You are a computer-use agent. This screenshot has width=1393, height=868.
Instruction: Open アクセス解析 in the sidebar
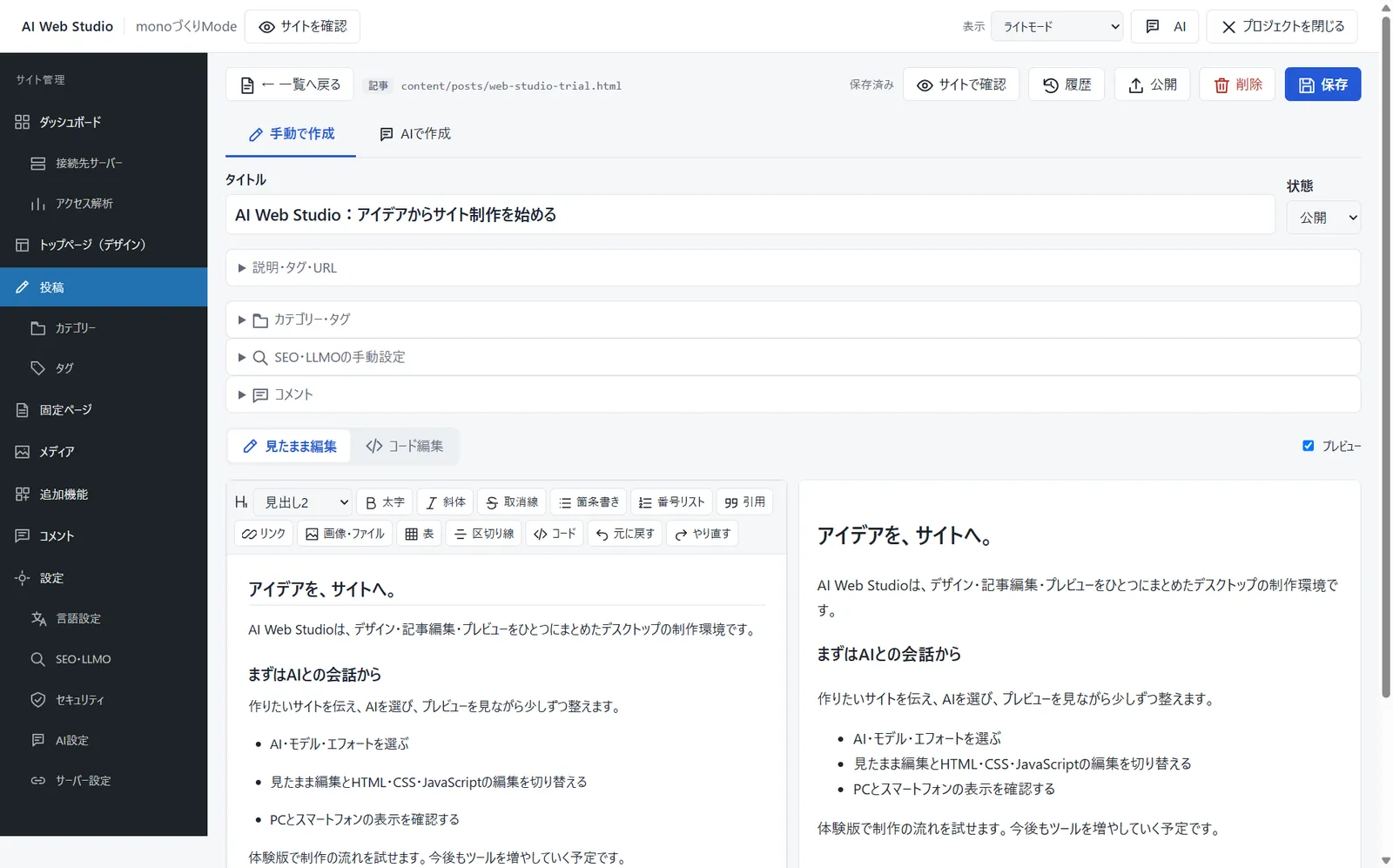click(x=104, y=204)
